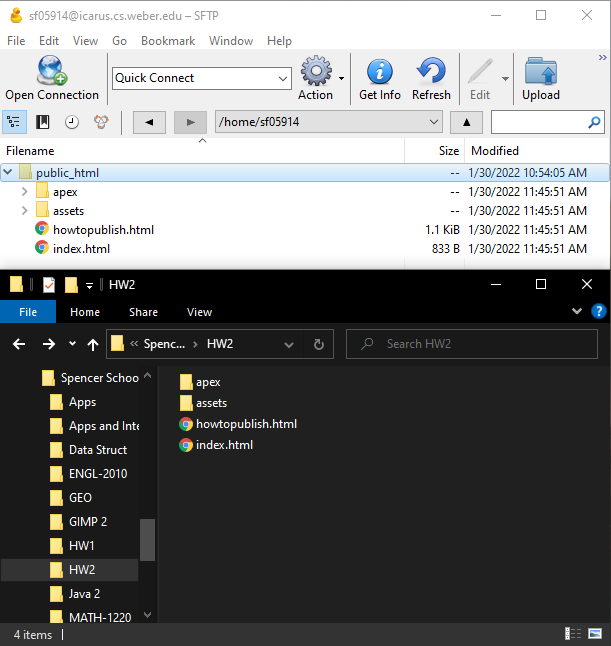Collapse the public_html folder
The width and height of the screenshot is (611, 646).
[x=8, y=172]
